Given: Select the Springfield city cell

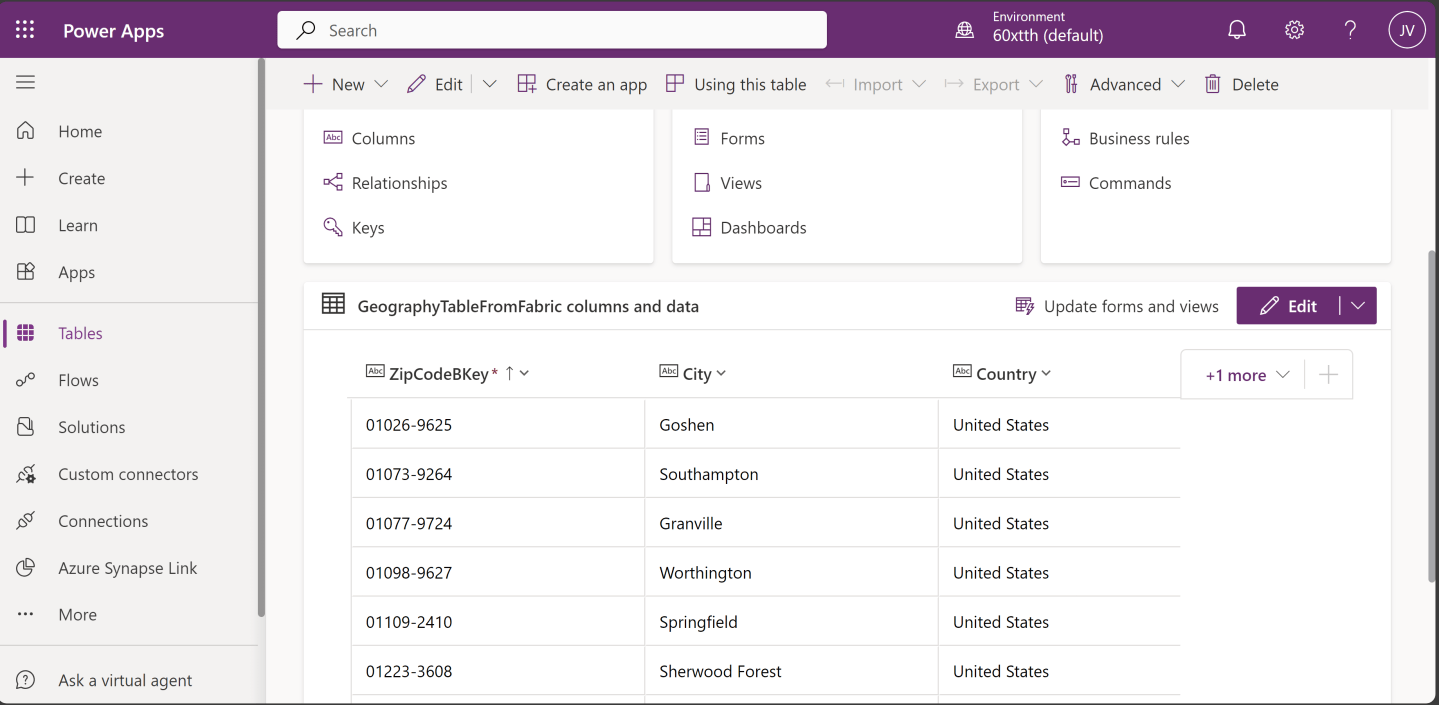Looking at the screenshot, I should 791,621.
